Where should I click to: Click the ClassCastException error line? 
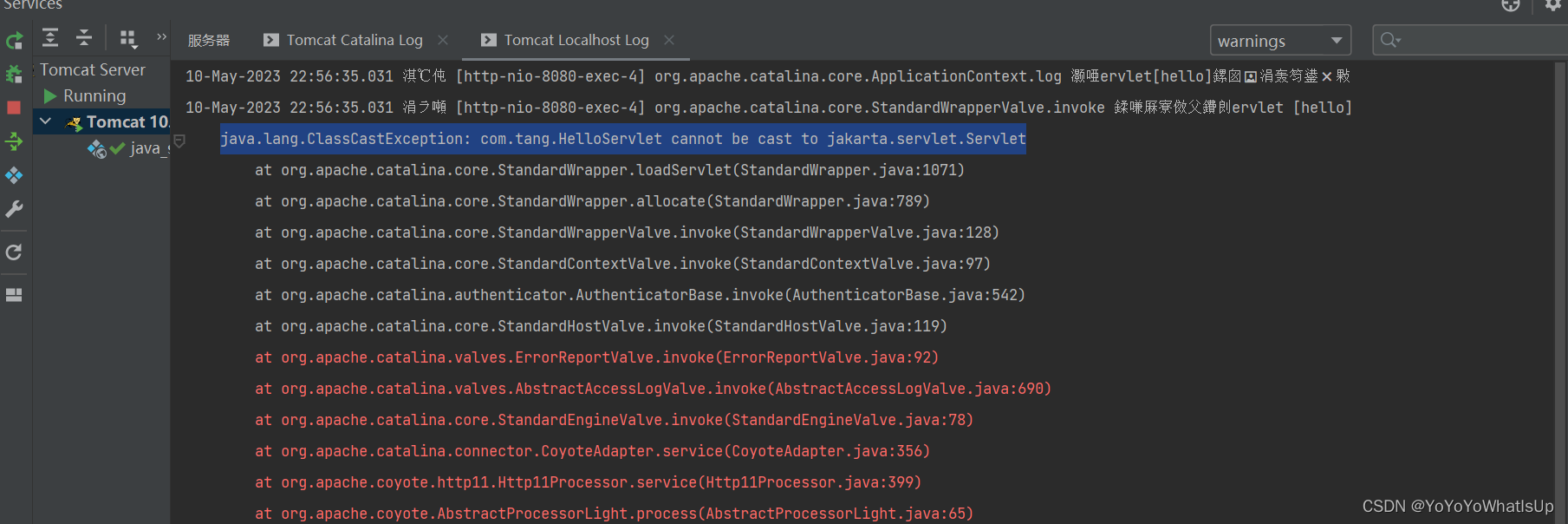pyautogui.click(x=622, y=139)
